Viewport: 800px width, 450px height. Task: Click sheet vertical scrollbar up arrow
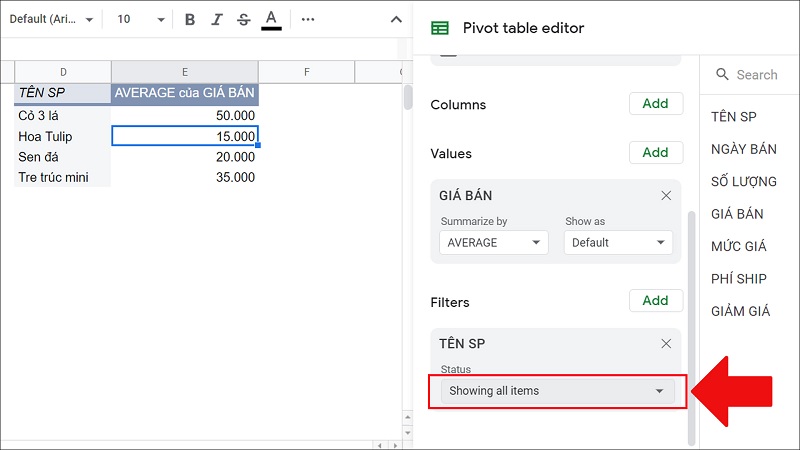(408, 417)
